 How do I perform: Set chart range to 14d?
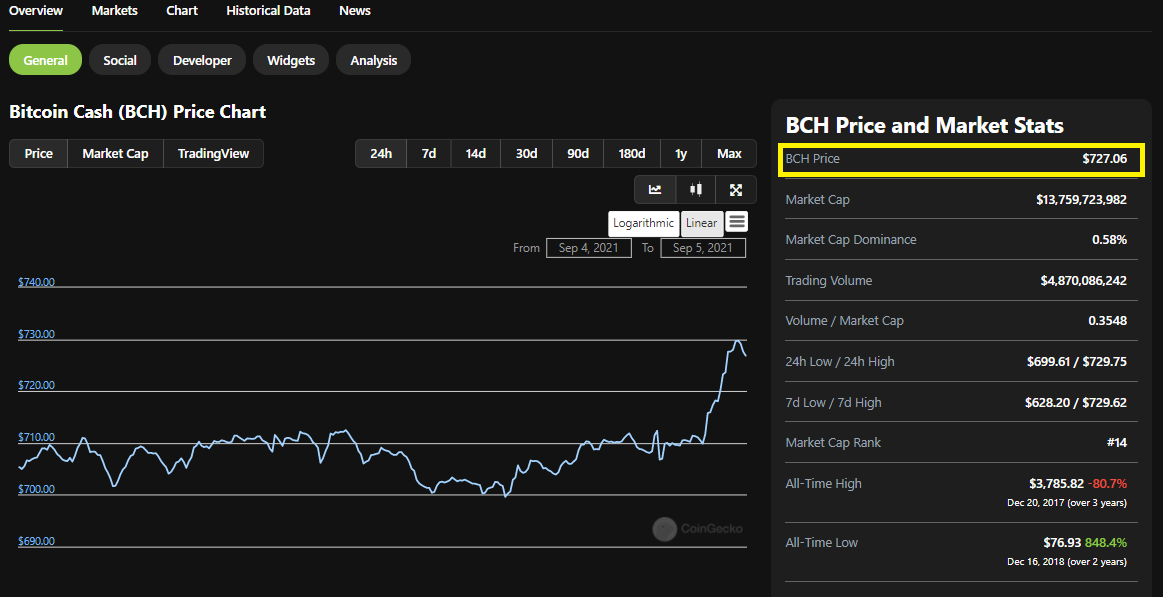(x=475, y=154)
